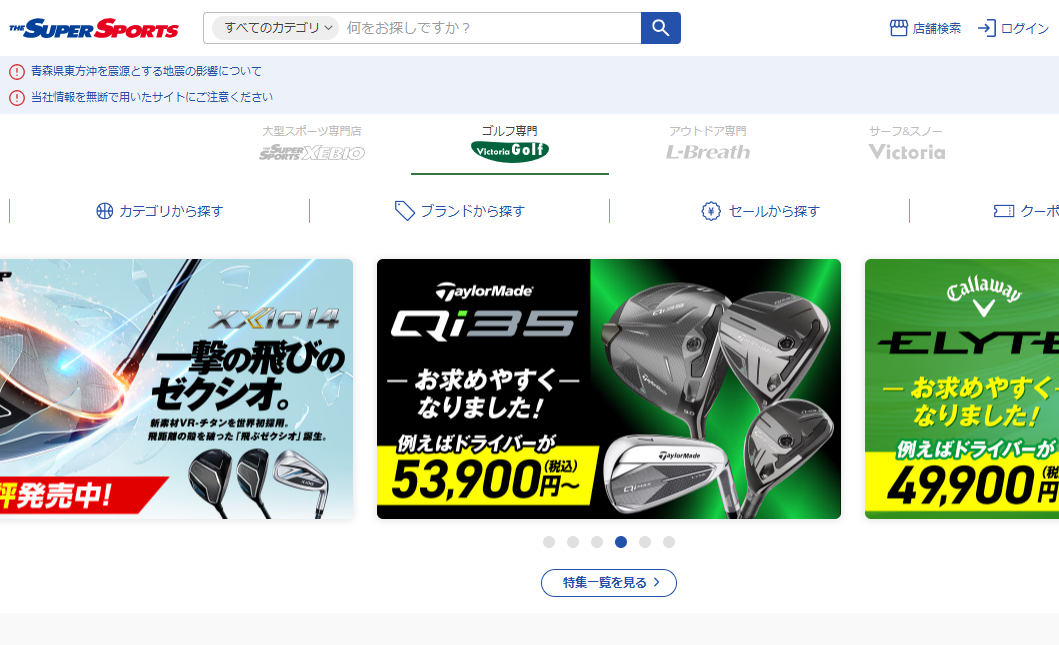The image size is (1059, 645).
Task: Click the login arrow icon
Action: point(986,28)
